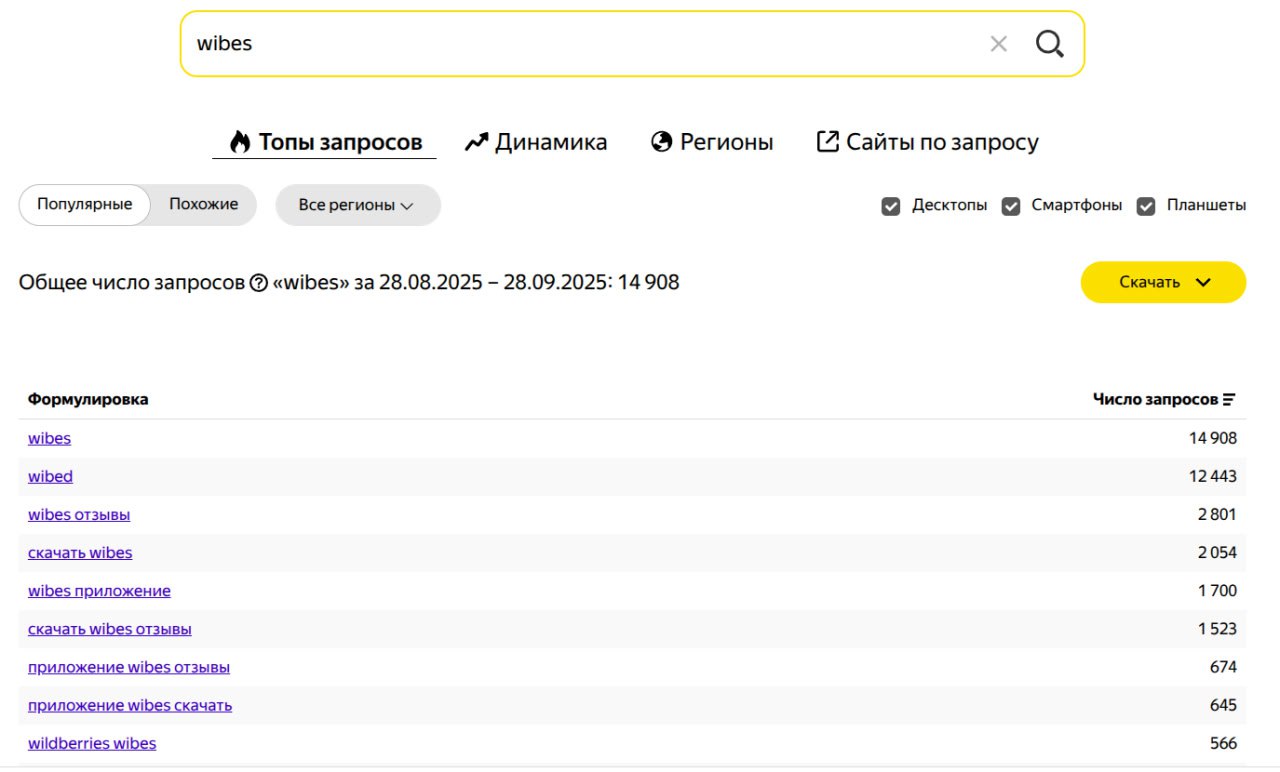
Task: Open the 'Скачать' download dropdown
Action: coord(1163,282)
